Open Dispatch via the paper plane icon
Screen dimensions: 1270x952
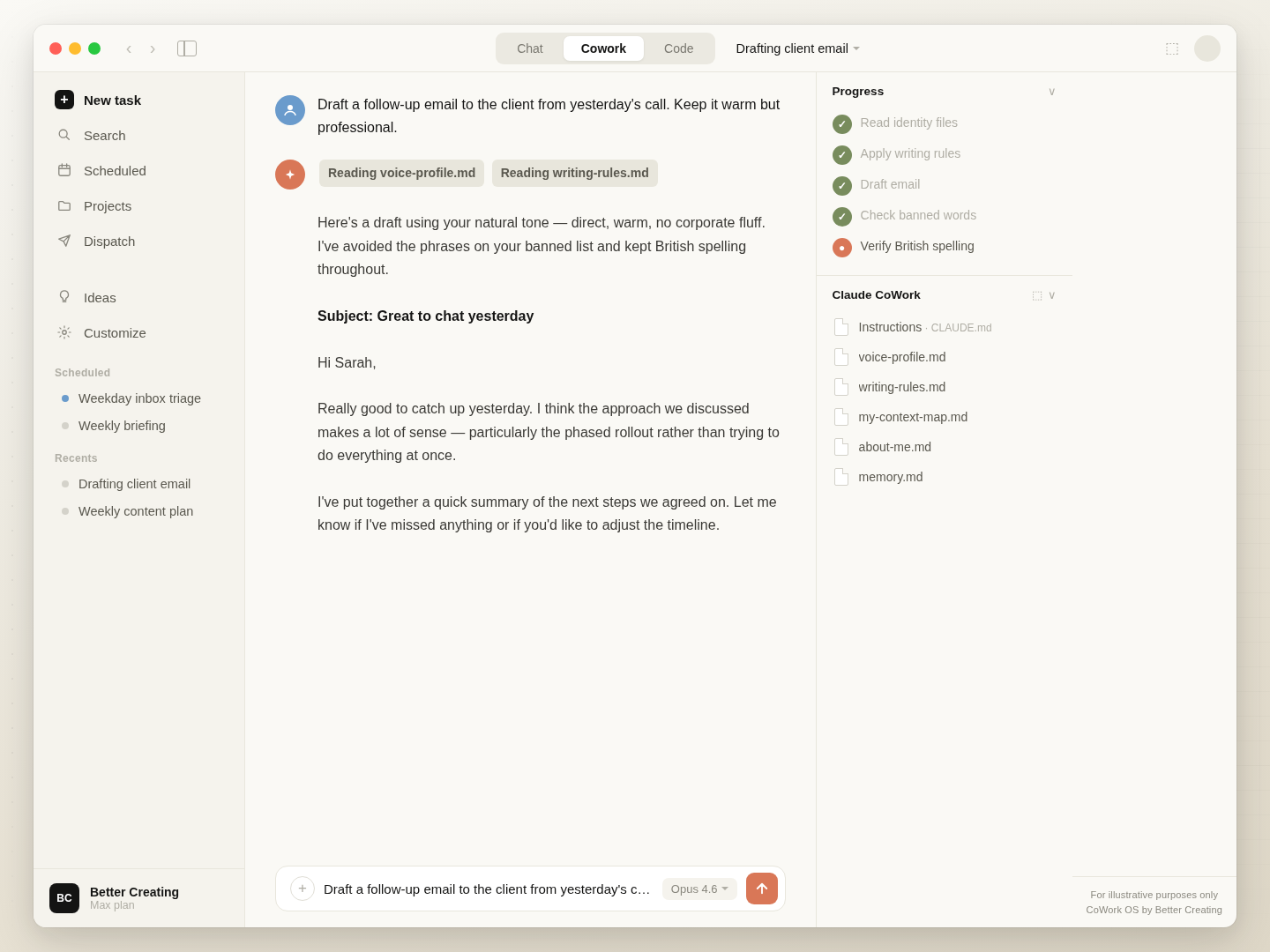(108, 241)
